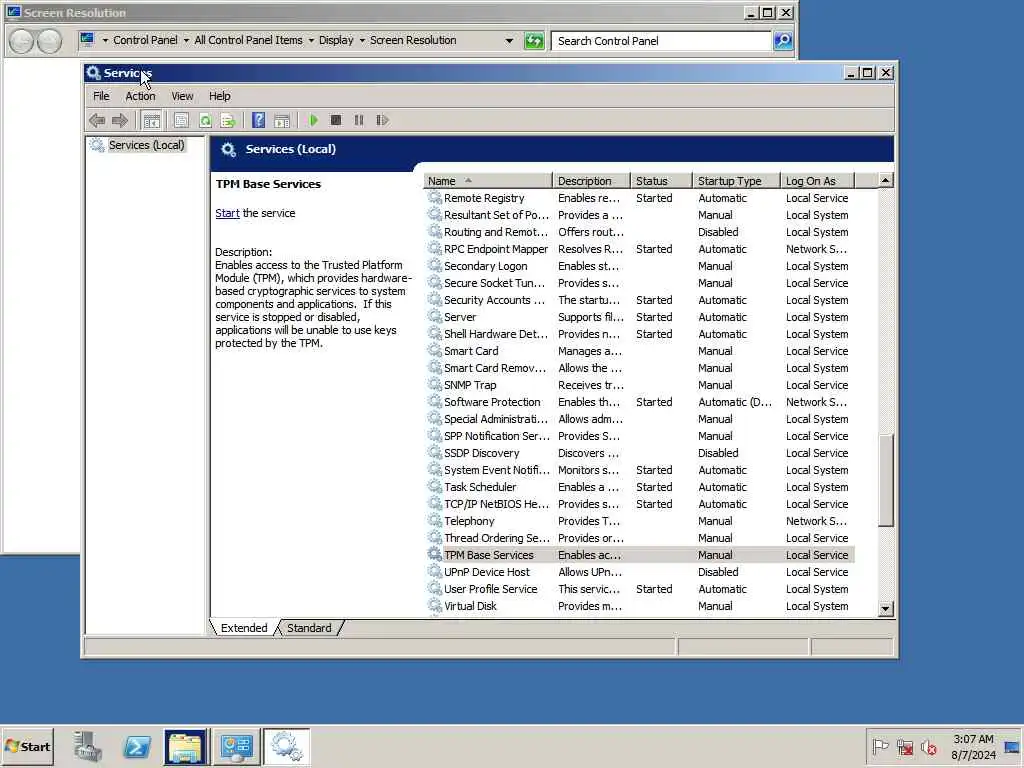Select the Telephony service row
Viewport: 1024px width, 768px height.
coord(639,520)
